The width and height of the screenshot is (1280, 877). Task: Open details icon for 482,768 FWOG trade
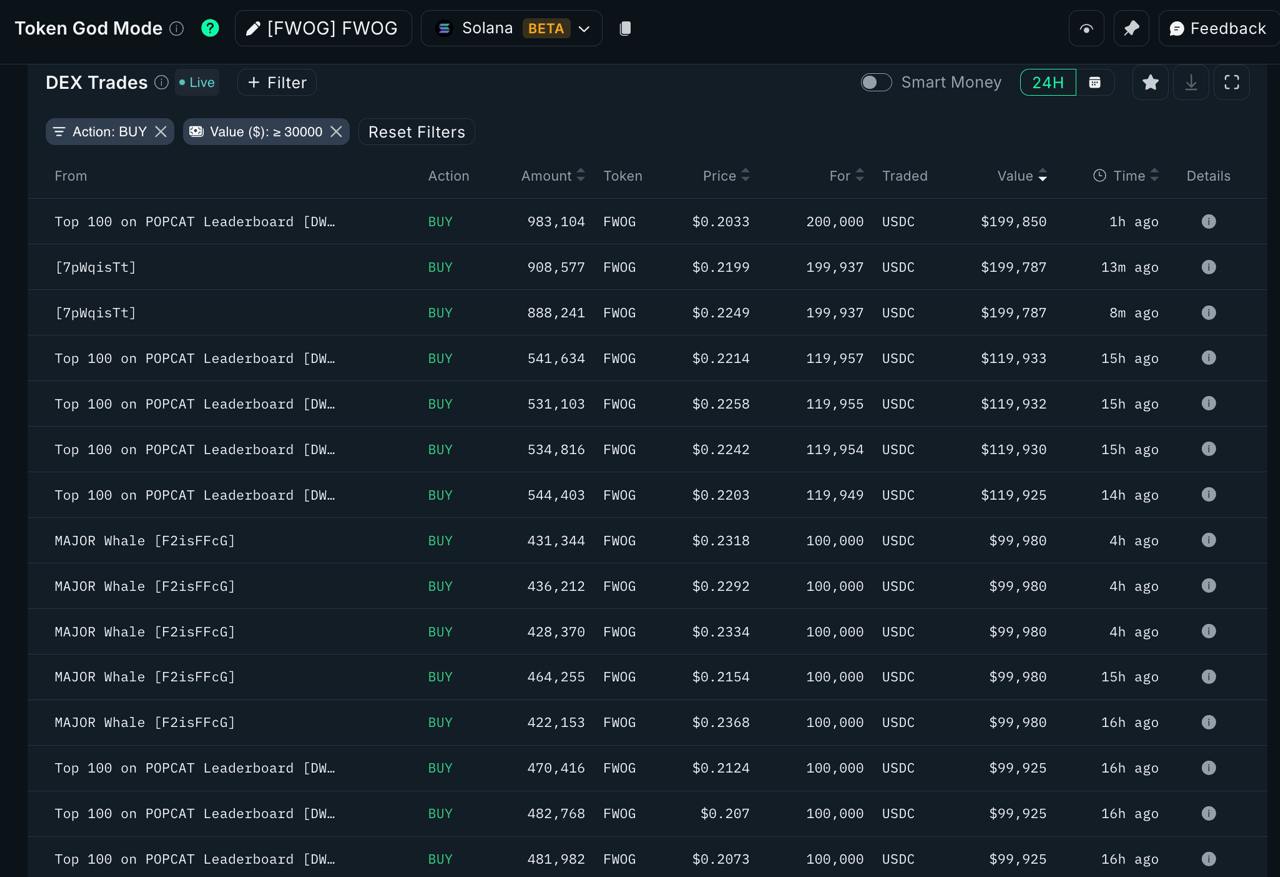1209,813
